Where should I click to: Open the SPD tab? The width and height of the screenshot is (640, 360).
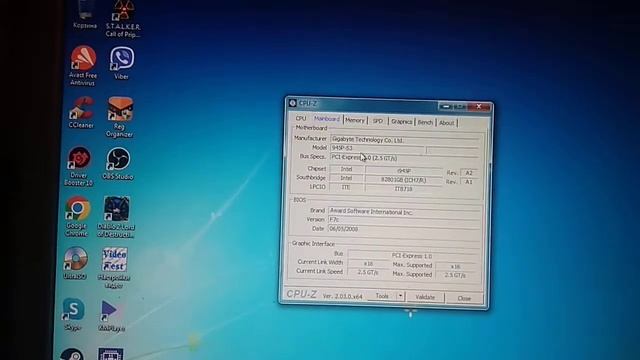tap(378, 121)
